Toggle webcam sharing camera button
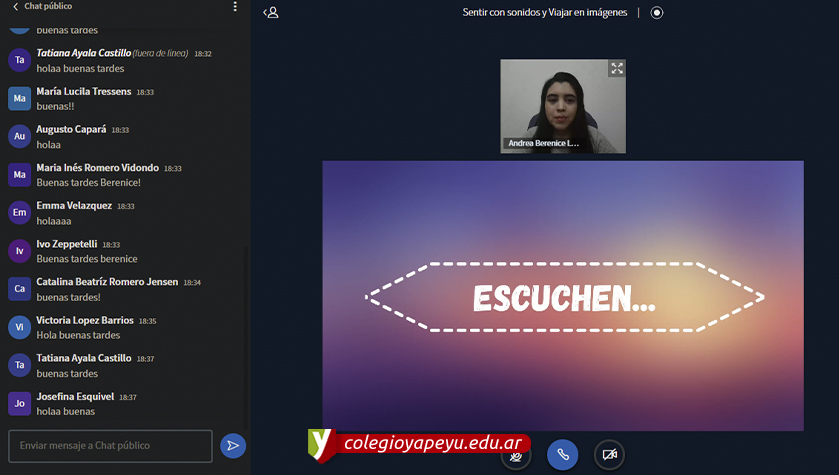This screenshot has height=475, width=839. tap(609, 455)
